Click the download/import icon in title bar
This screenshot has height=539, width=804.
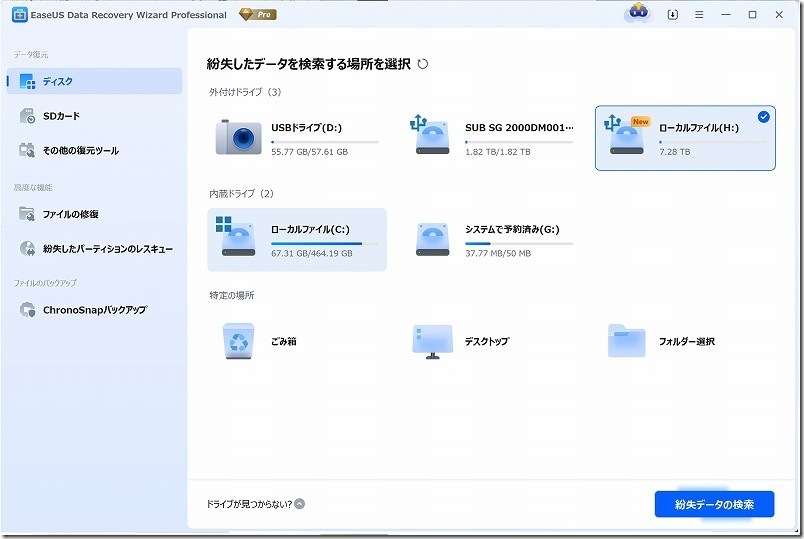point(672,15)
